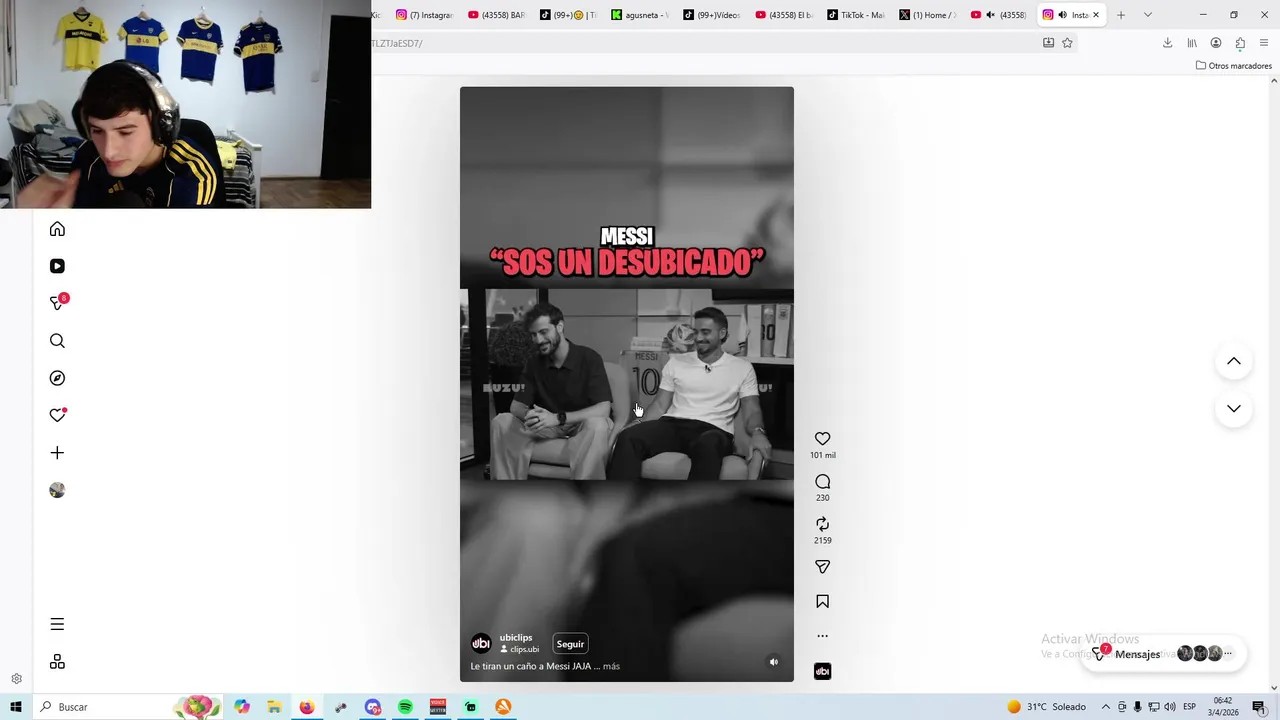
Task: Open Spotify from taskbar
Action: (405, 707)
